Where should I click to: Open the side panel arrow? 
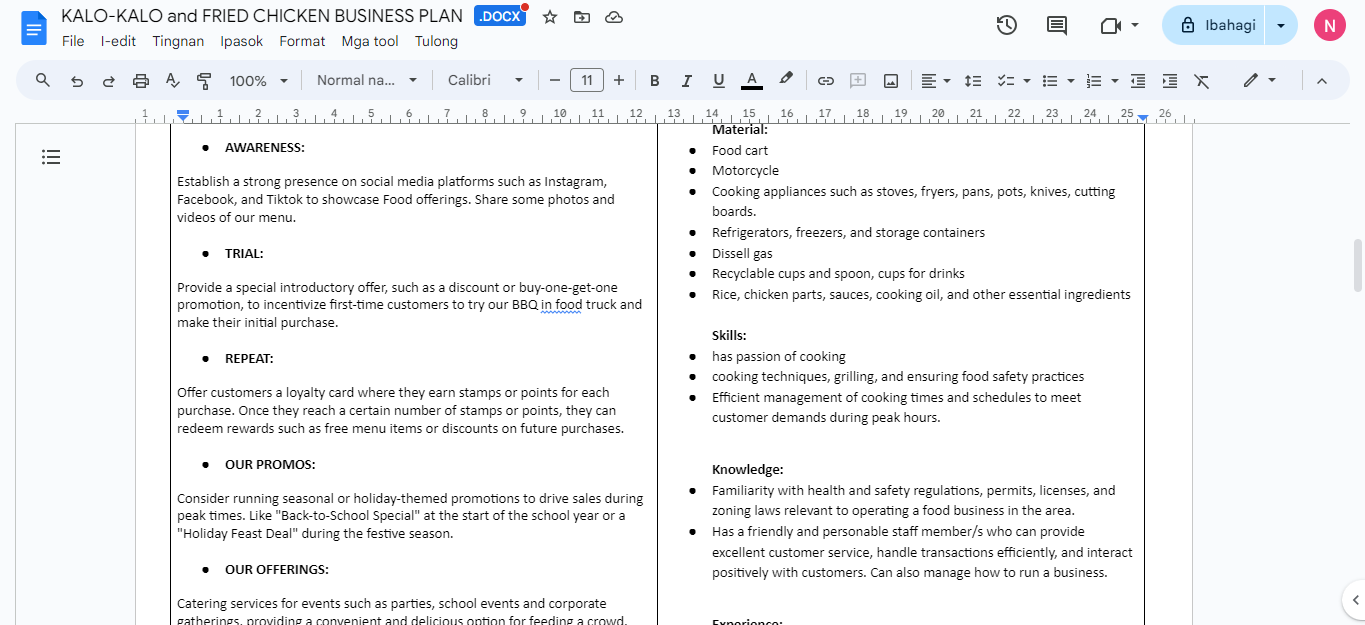point(1355,600)
